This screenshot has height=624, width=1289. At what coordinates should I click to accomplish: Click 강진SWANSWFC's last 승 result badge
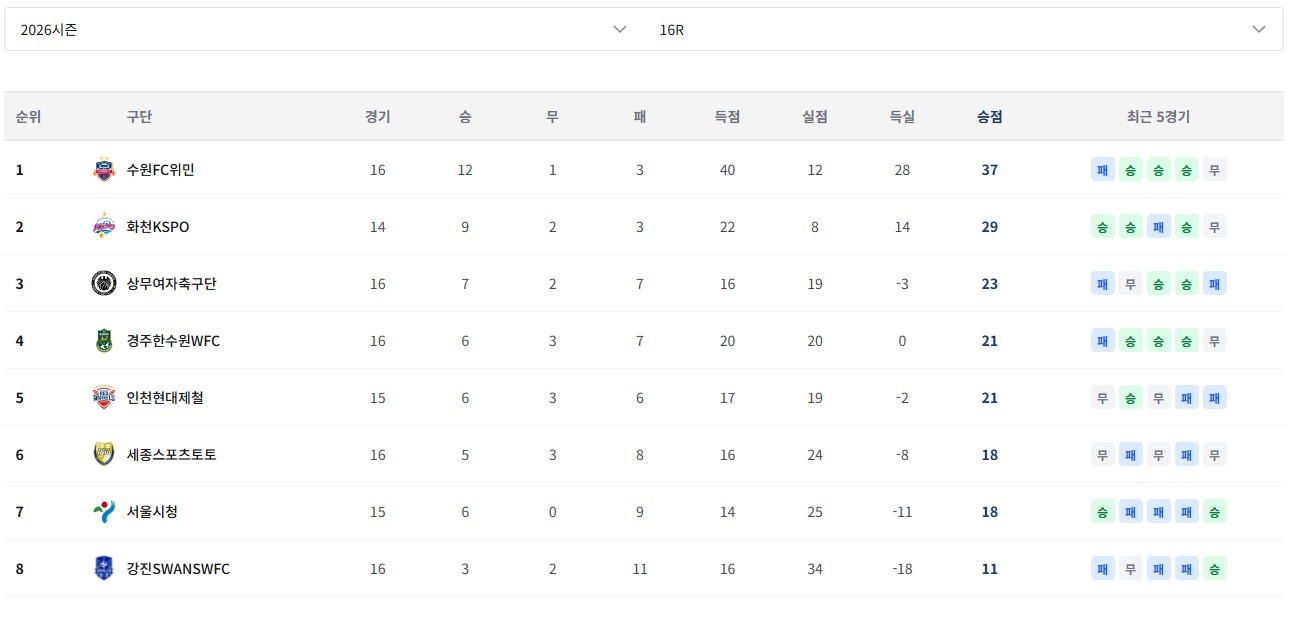click(x=1214, y=569)
